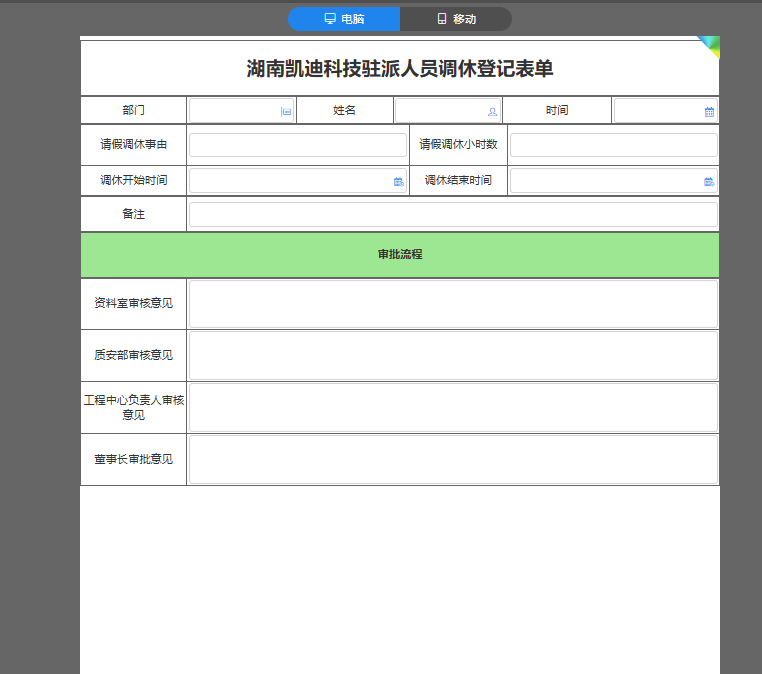Select the green 审批流程 section header

(x=399, y=255)
